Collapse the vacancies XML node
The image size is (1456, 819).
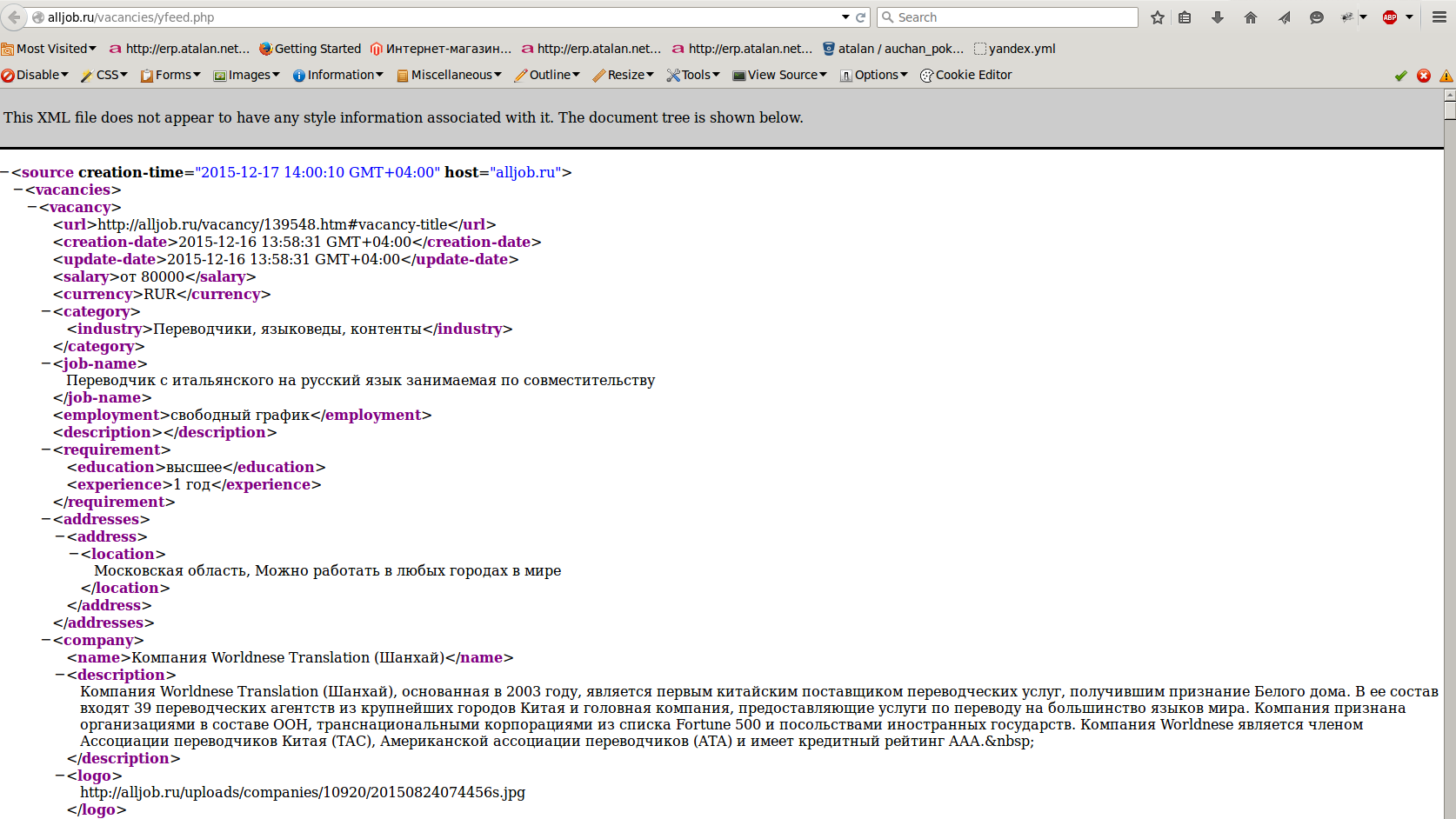coord(18,190)
